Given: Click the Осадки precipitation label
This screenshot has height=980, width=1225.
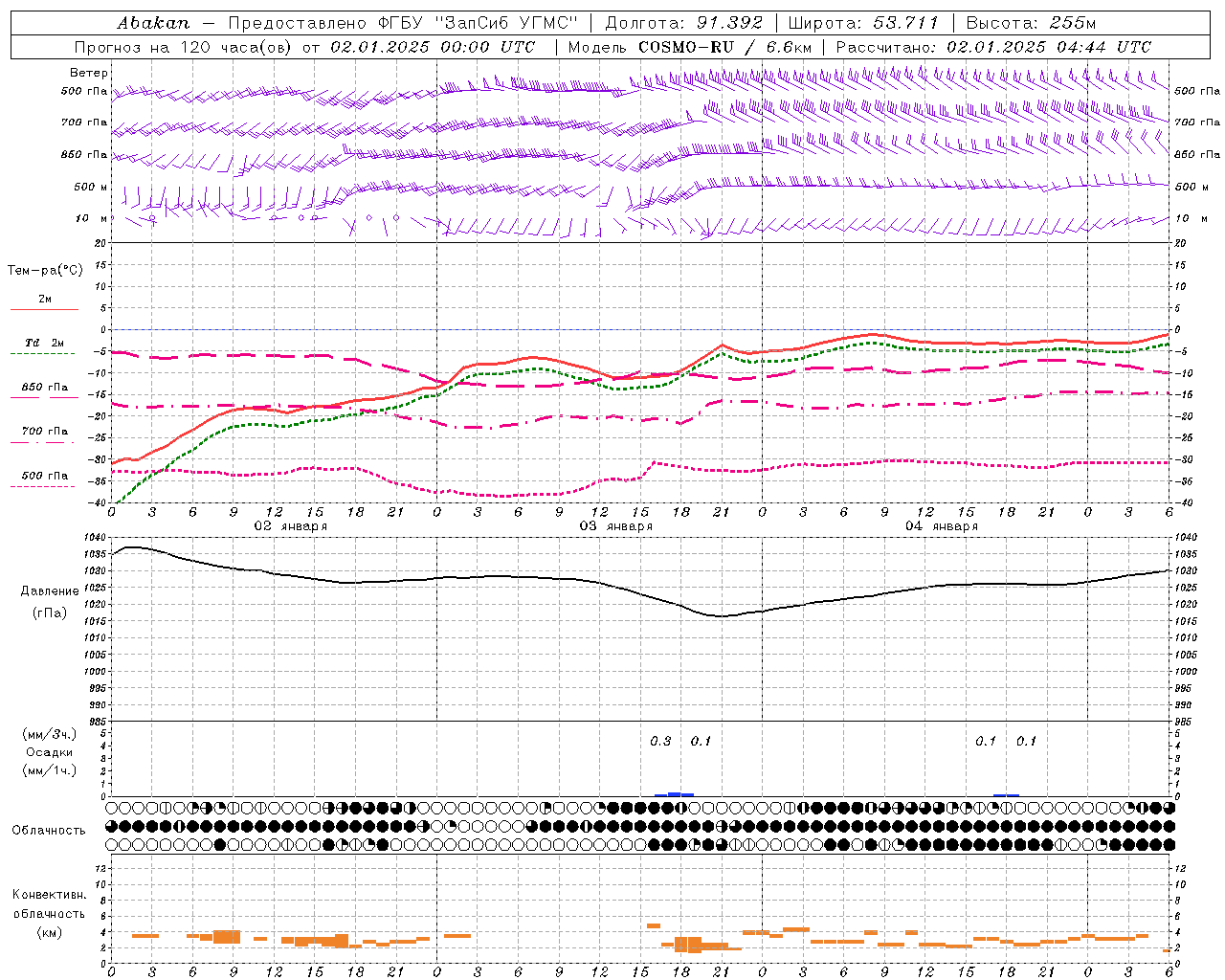Looking at the screenshot, I should [x=50, y=752].
